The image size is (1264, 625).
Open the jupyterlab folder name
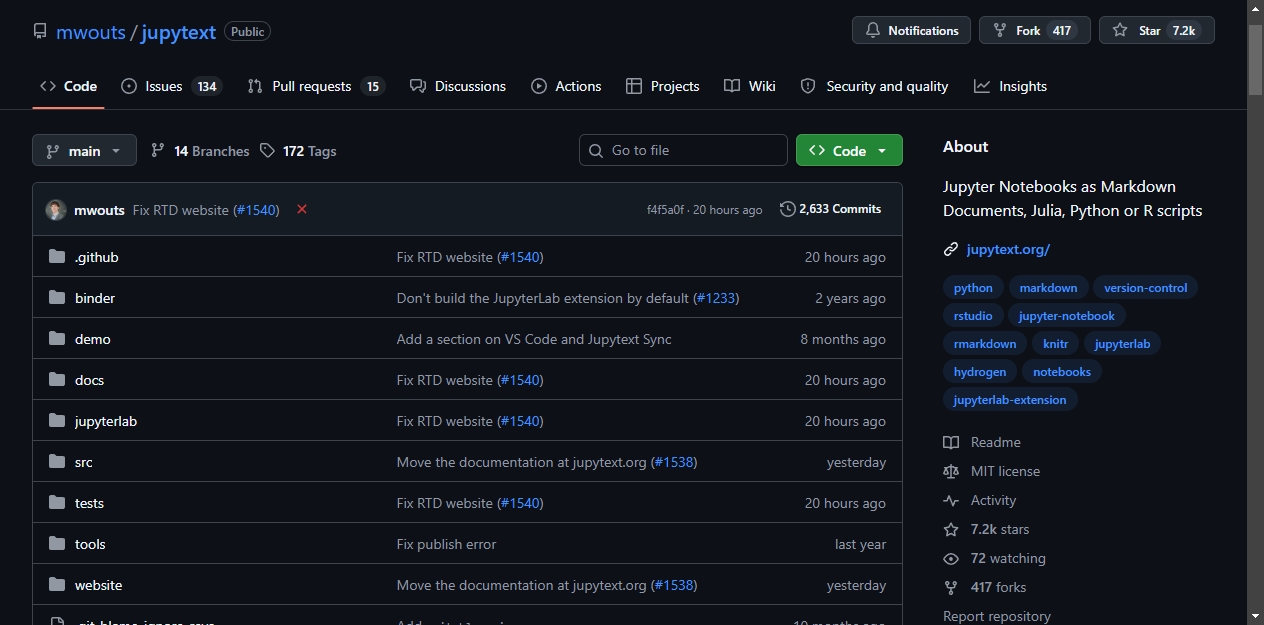tap(106, 421)
